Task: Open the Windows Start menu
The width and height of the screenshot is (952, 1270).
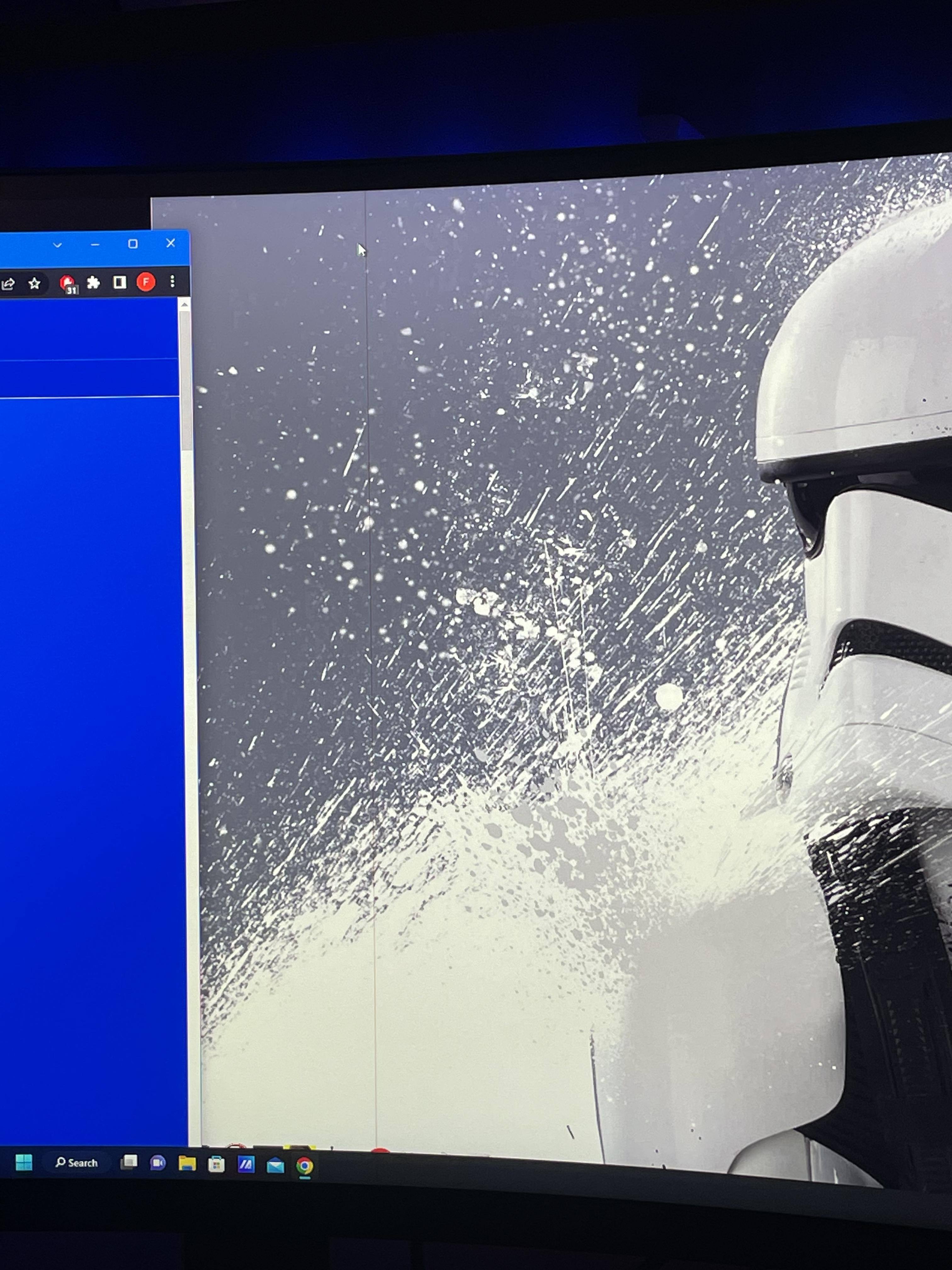Action: pos(24,1162)
